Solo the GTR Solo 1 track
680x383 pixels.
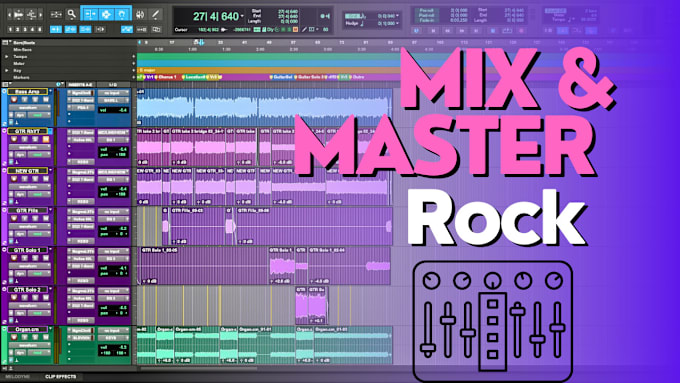pyautogui.click(x=35, y=258)
